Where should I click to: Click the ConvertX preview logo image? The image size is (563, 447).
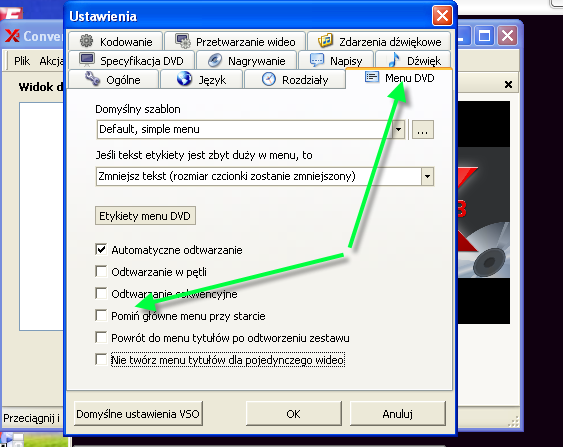[484, 213]
